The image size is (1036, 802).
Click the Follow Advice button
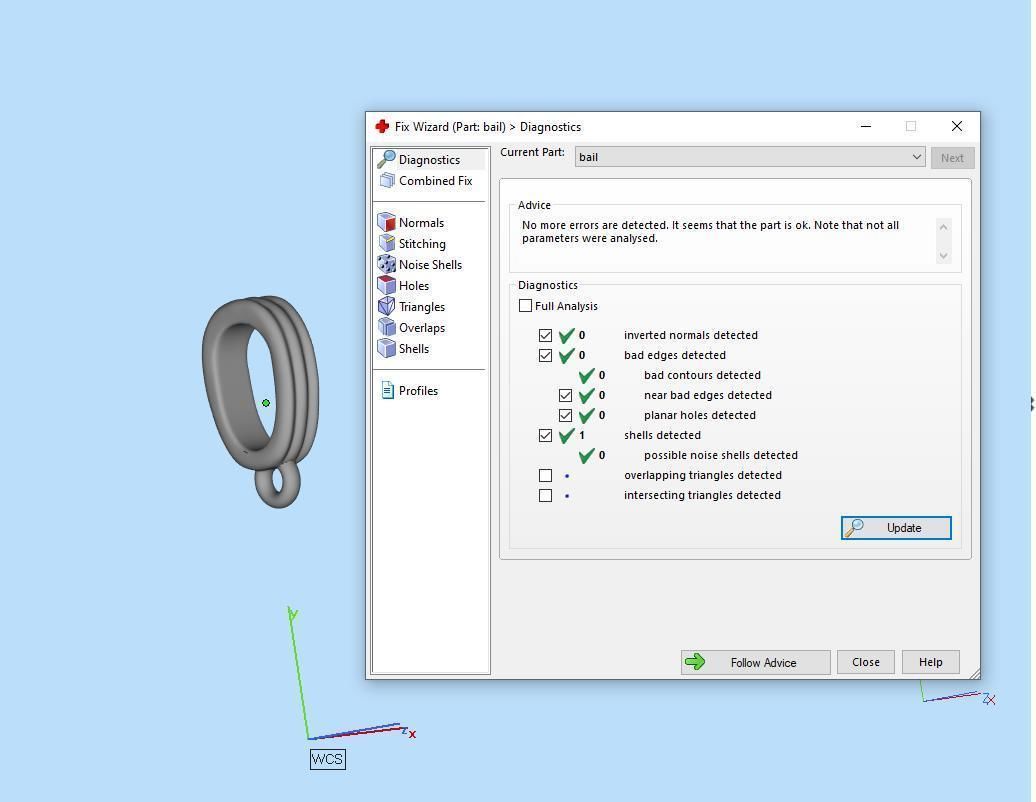(755, 662)
